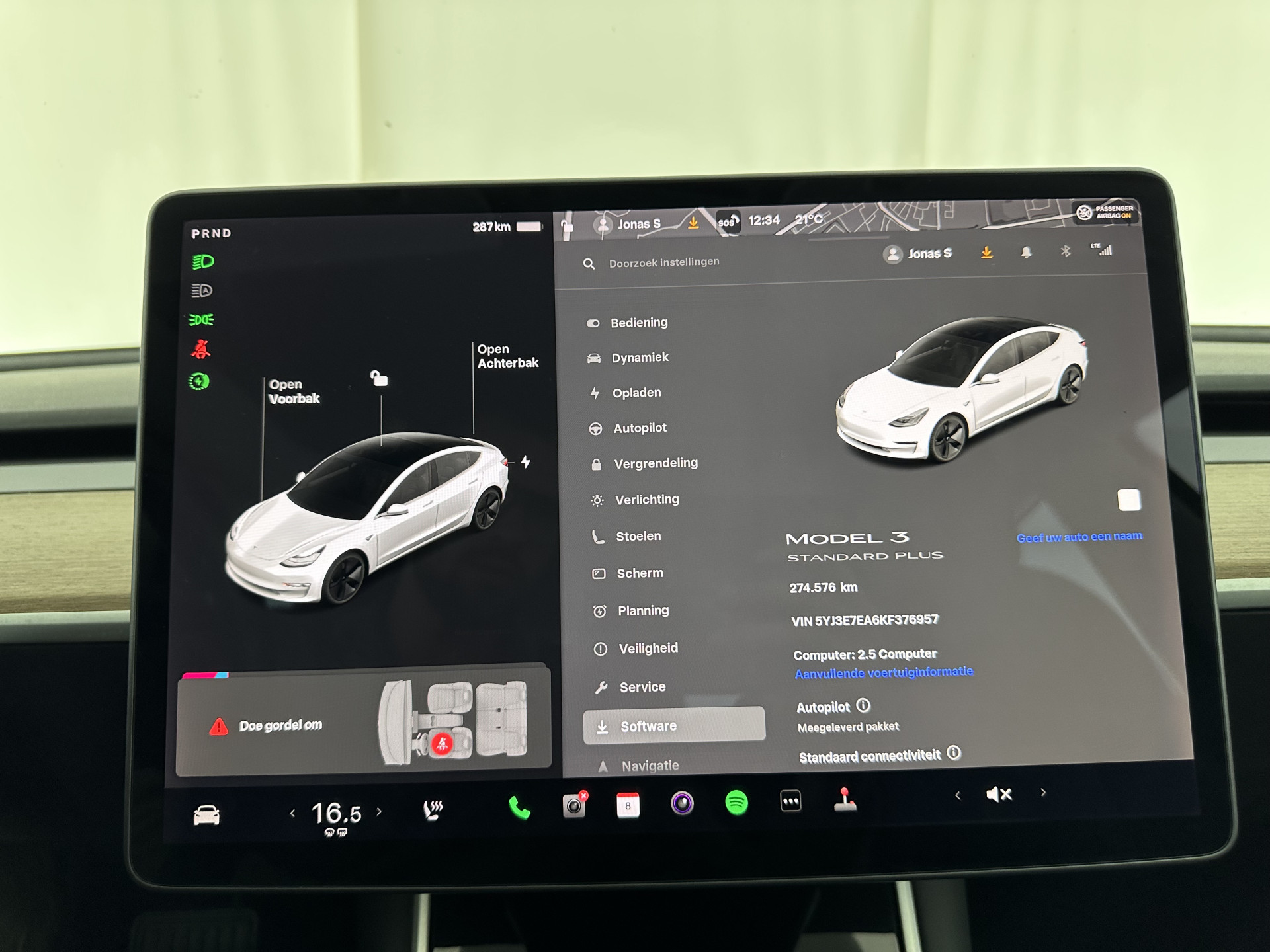Tap the 274.576 km odometer reading

pyautogui.click(x=823, y=587)
